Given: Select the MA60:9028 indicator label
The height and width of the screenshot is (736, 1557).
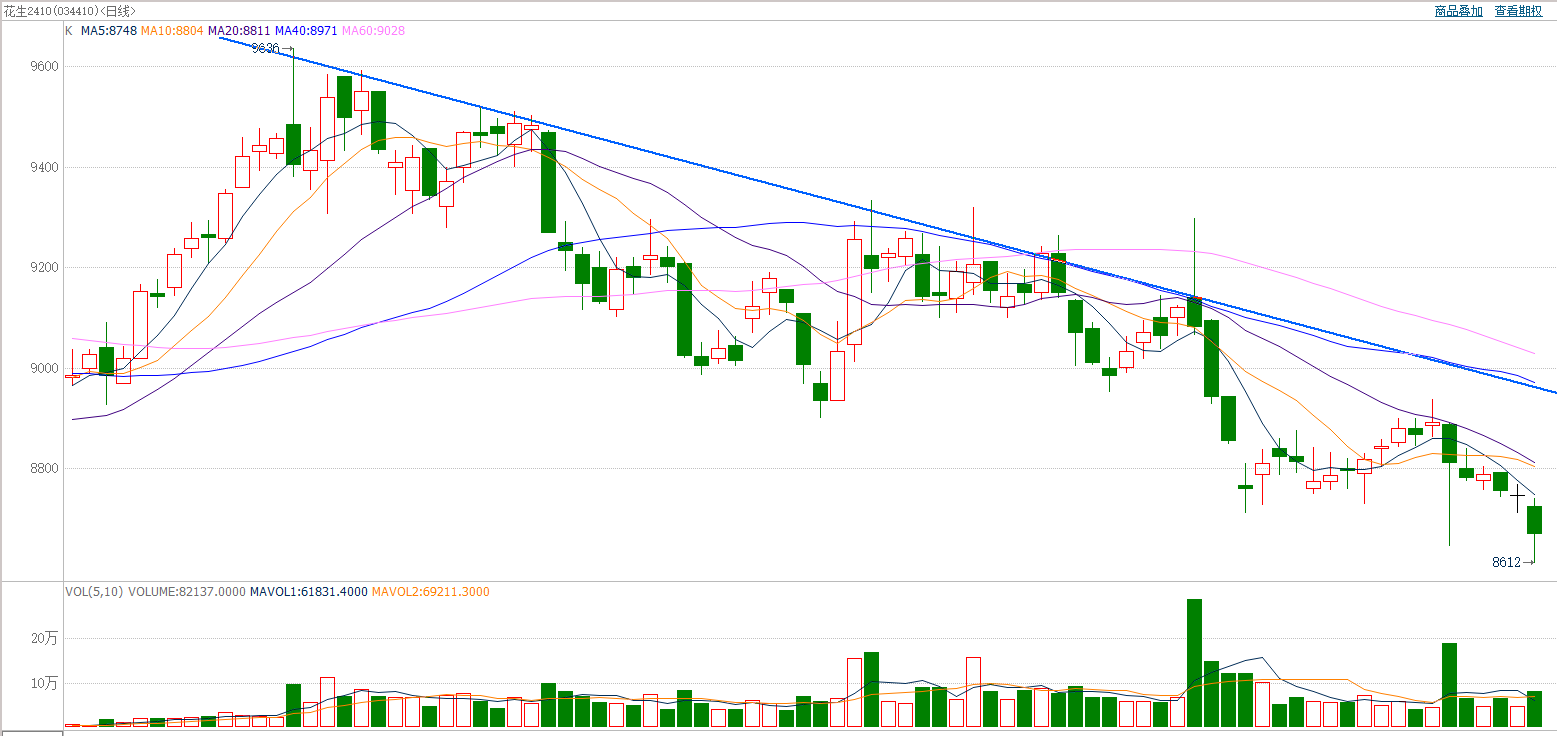Looking at the screenshot, I should 373,31.
